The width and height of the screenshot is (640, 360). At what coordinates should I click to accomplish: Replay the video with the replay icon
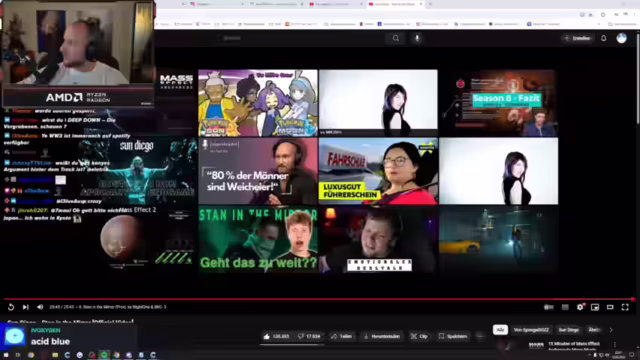11,307
